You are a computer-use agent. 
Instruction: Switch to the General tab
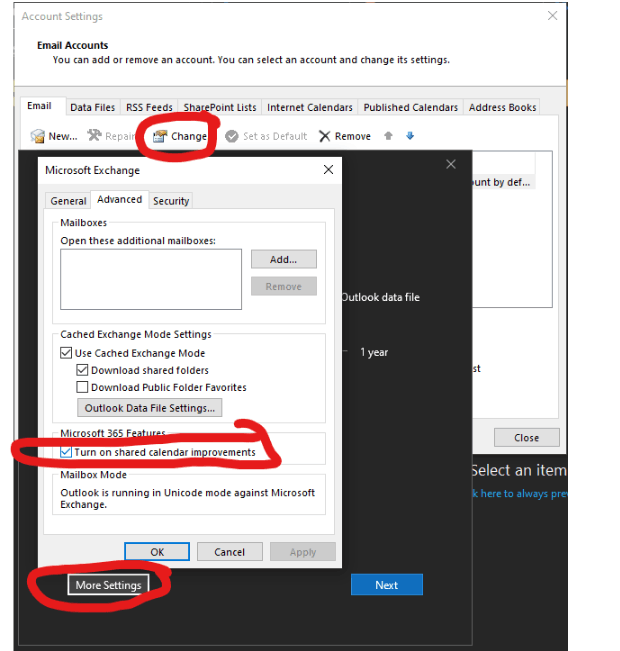click(x=68, y=201)
